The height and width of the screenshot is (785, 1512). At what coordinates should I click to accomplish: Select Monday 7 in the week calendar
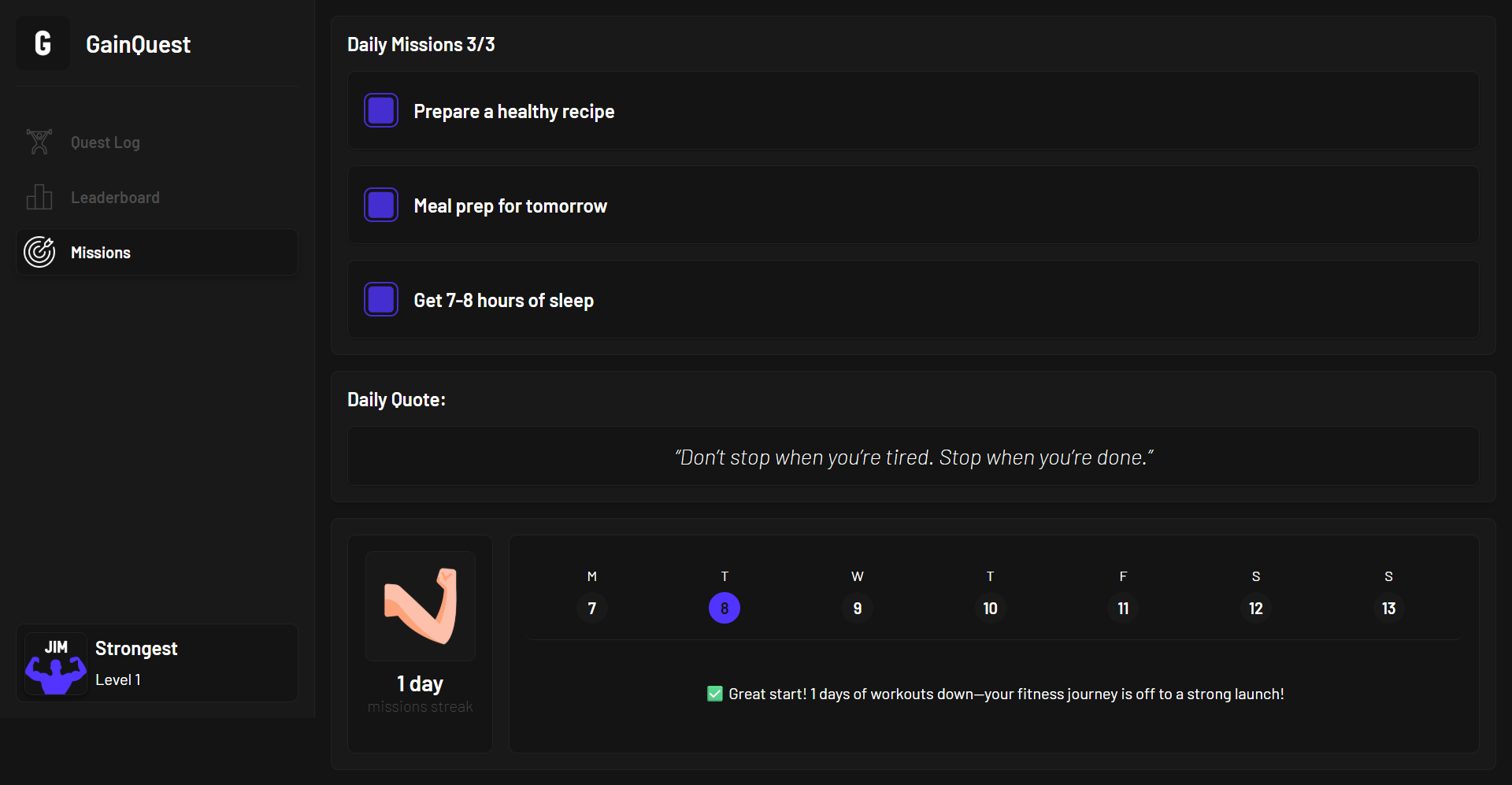pyautogui.click(x=592, y=608)
